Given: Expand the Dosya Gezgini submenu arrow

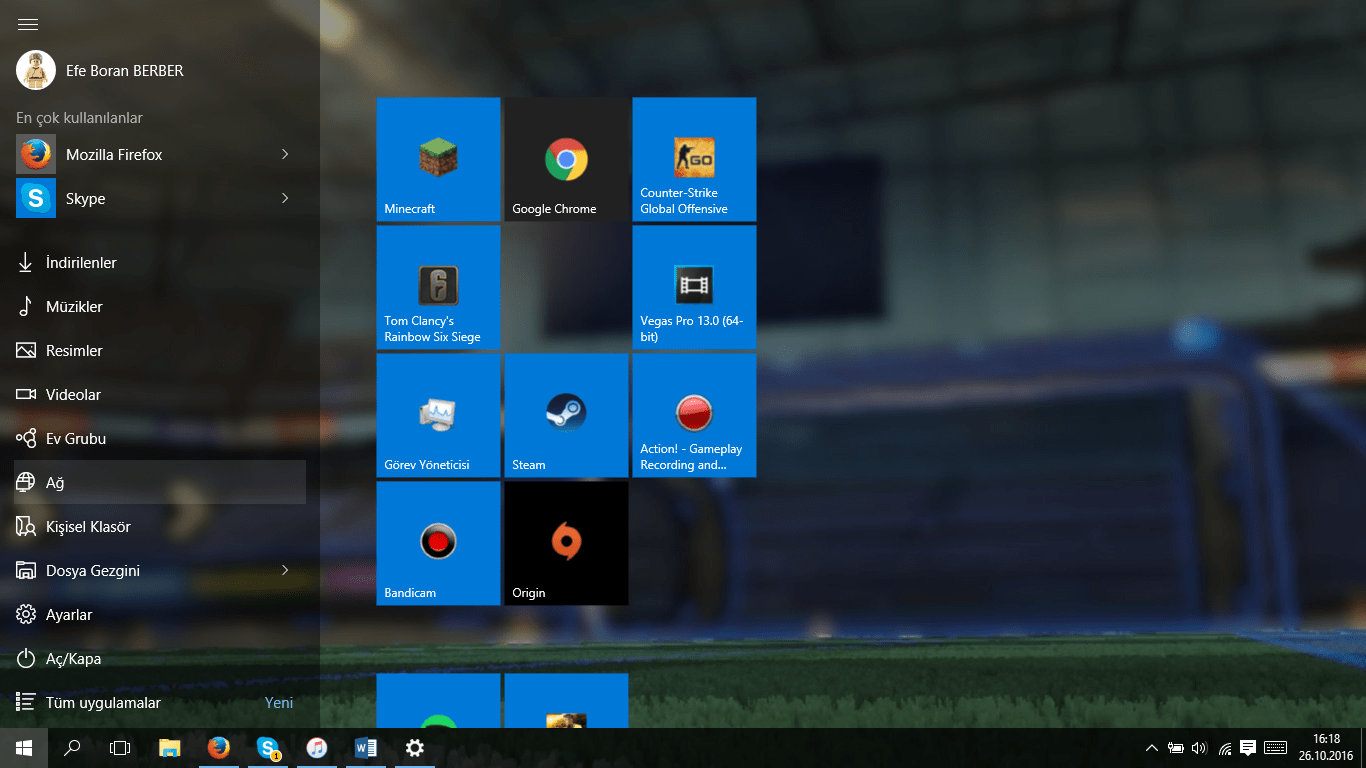Looking at the screenshot, I should click(x=286, y=570).
